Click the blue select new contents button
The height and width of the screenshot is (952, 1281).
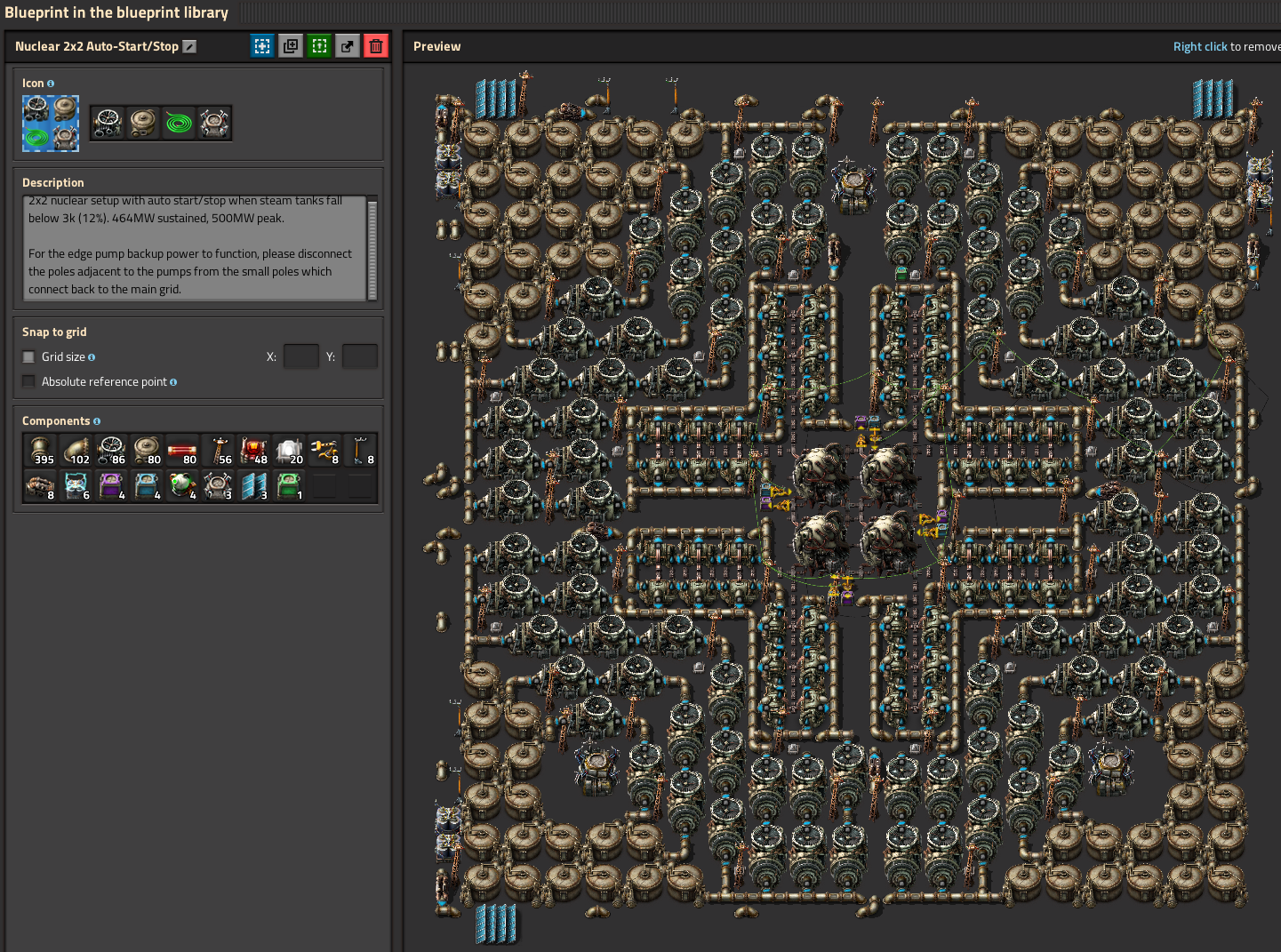tap(262, 46)
